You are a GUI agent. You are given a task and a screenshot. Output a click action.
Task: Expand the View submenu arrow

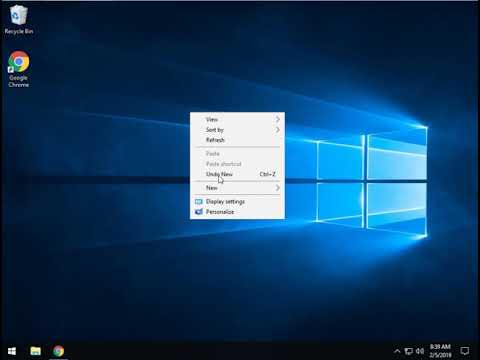277,119
